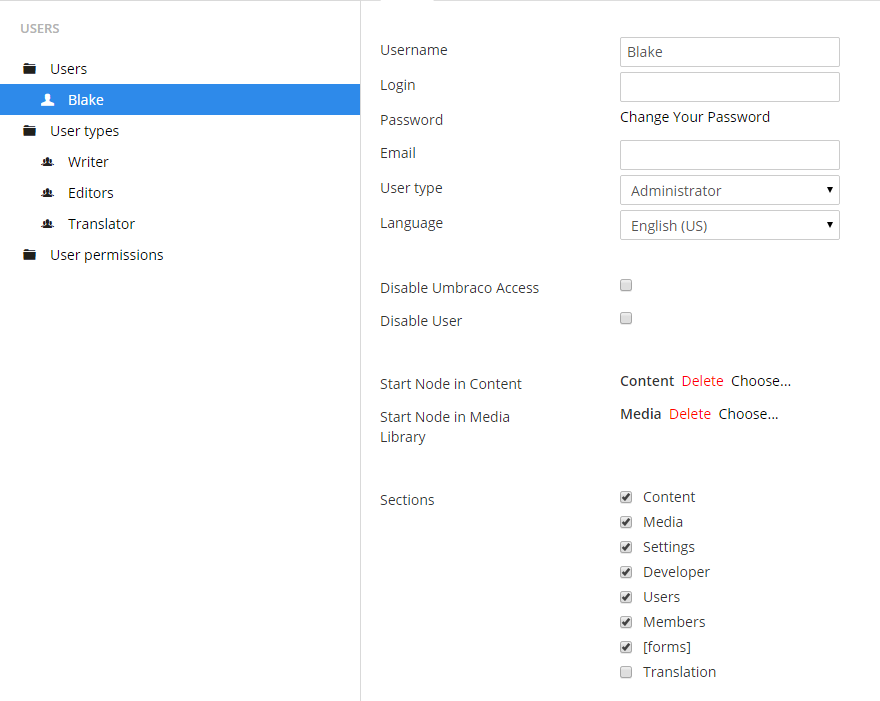Focus the Login text field
The height and width of the screenshot is (701, 880).
(x=729, y=87)
